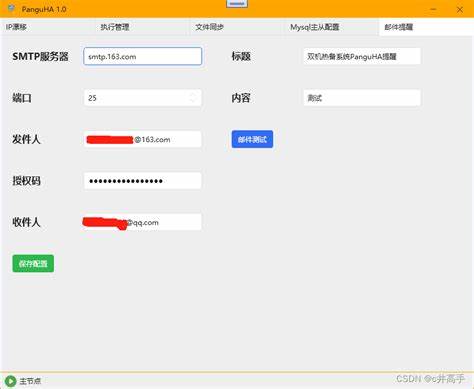Screen dimensions: 474x389
Task: Minimize the PanguHA window
Action: pyautogui.click(x=433, y=9)
